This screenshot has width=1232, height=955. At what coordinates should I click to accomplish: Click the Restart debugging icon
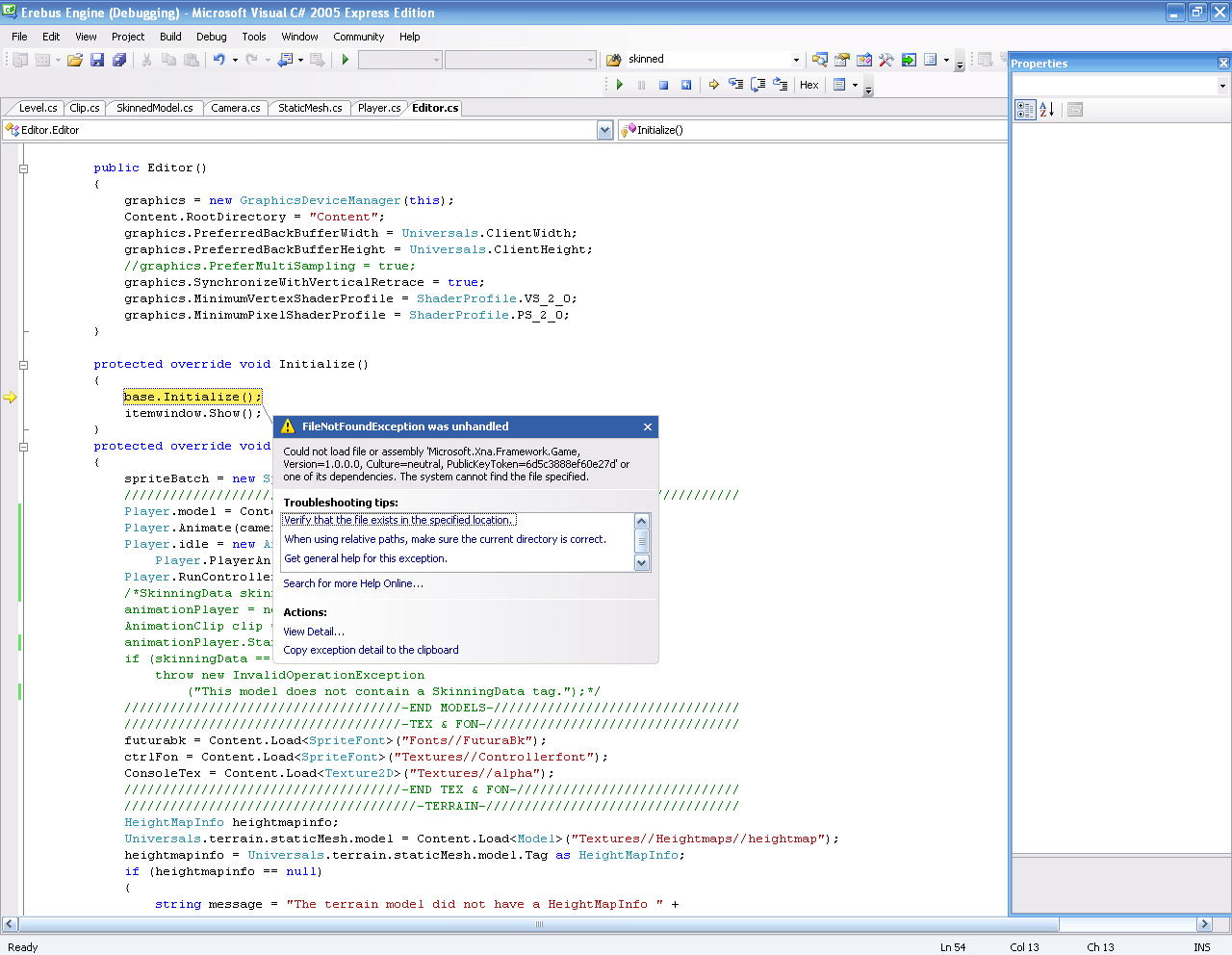point(686,85)
